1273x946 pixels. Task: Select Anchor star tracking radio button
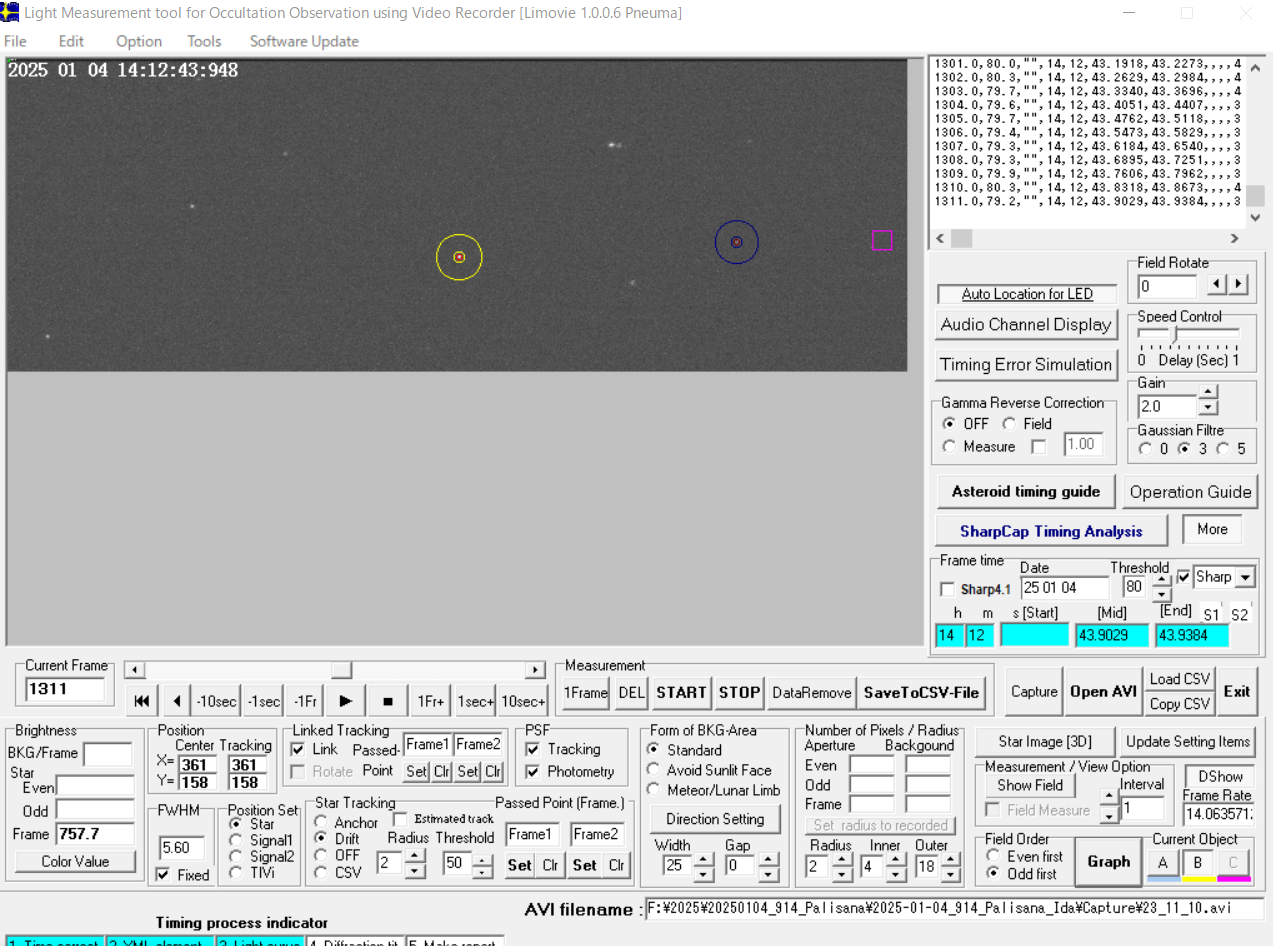(321, 822)
